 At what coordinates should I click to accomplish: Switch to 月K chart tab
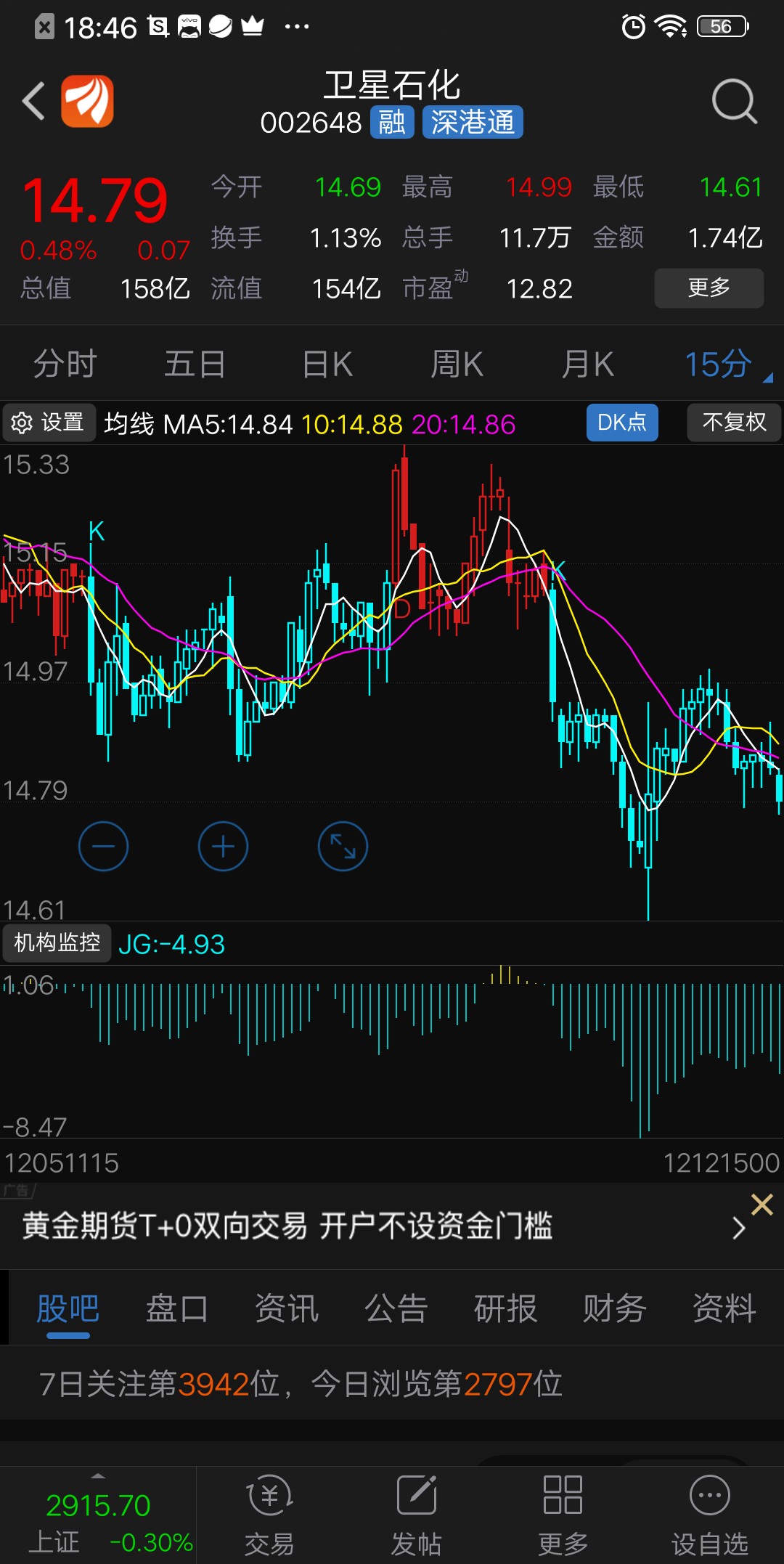(x=587, y=364)
